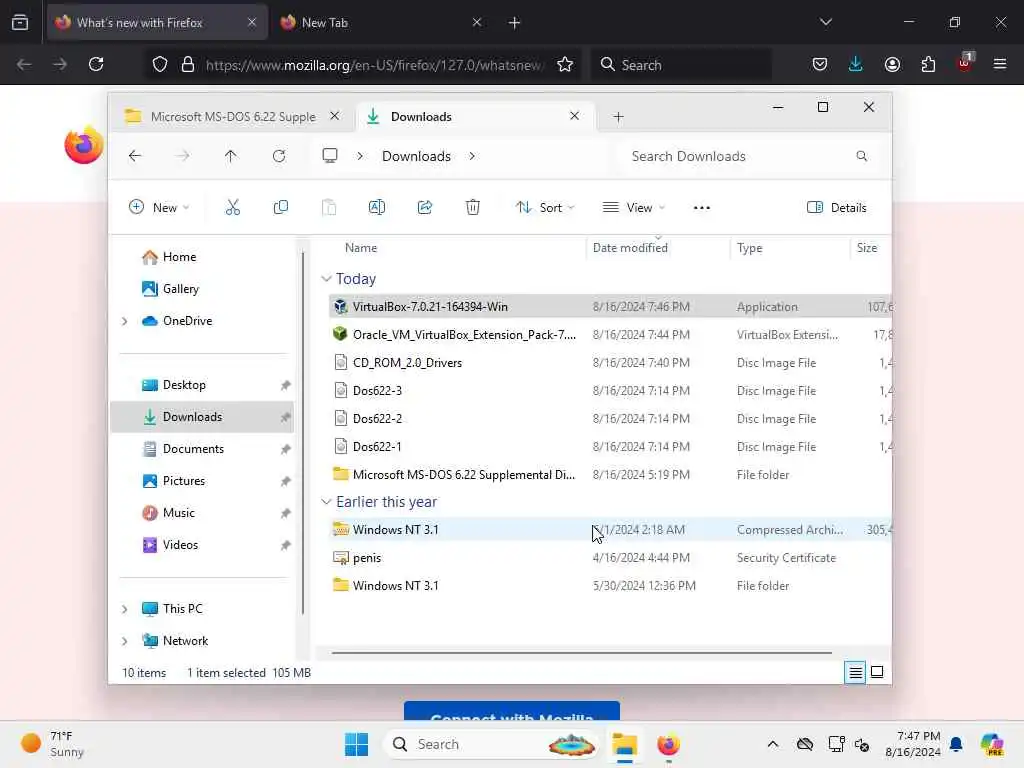Switch to details list view icon
This screenshot has height=768, width=1024.
855,672
